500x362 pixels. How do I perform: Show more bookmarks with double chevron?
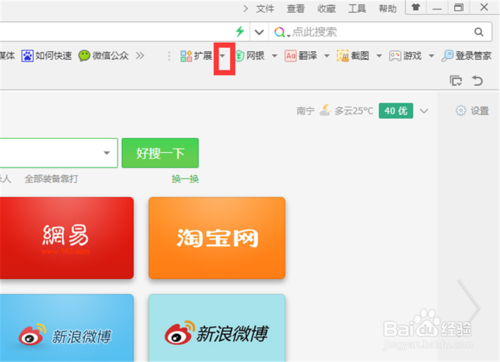pos(140,56)
